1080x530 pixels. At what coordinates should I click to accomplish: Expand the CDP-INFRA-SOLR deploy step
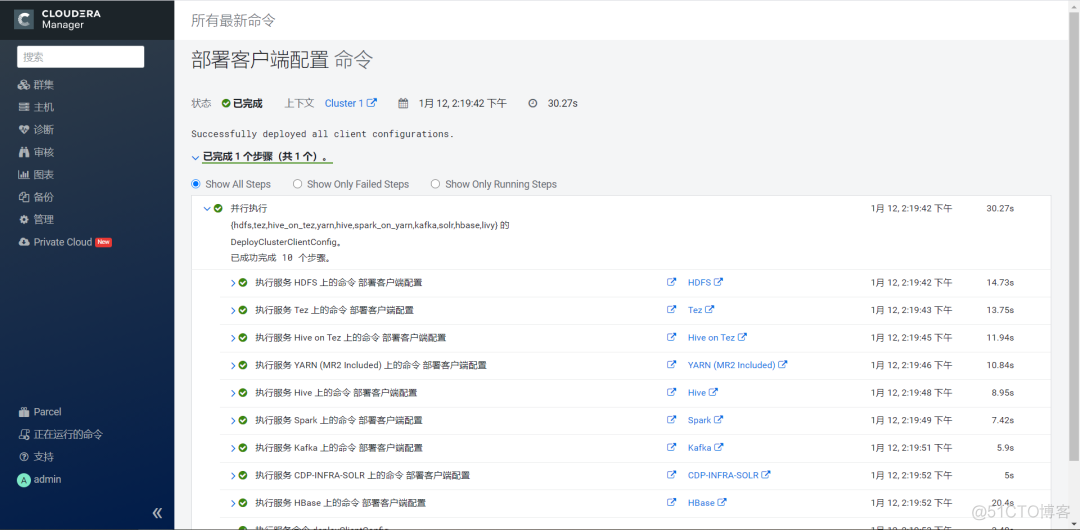(x=233, y=476)
